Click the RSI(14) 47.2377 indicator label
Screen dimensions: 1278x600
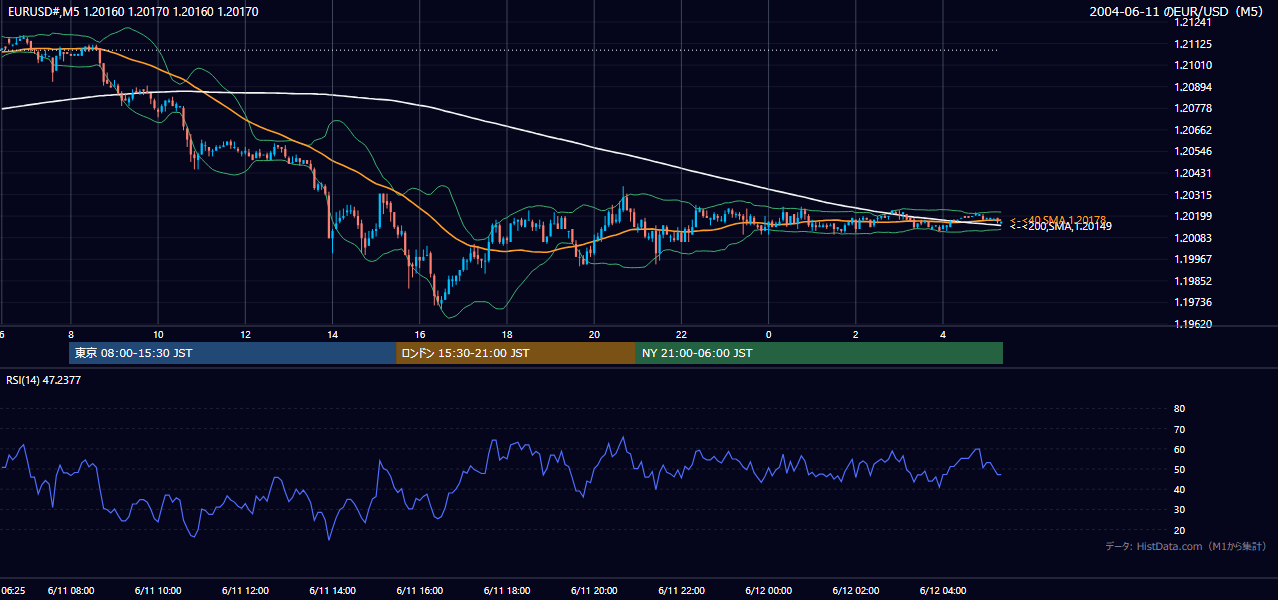44,380
